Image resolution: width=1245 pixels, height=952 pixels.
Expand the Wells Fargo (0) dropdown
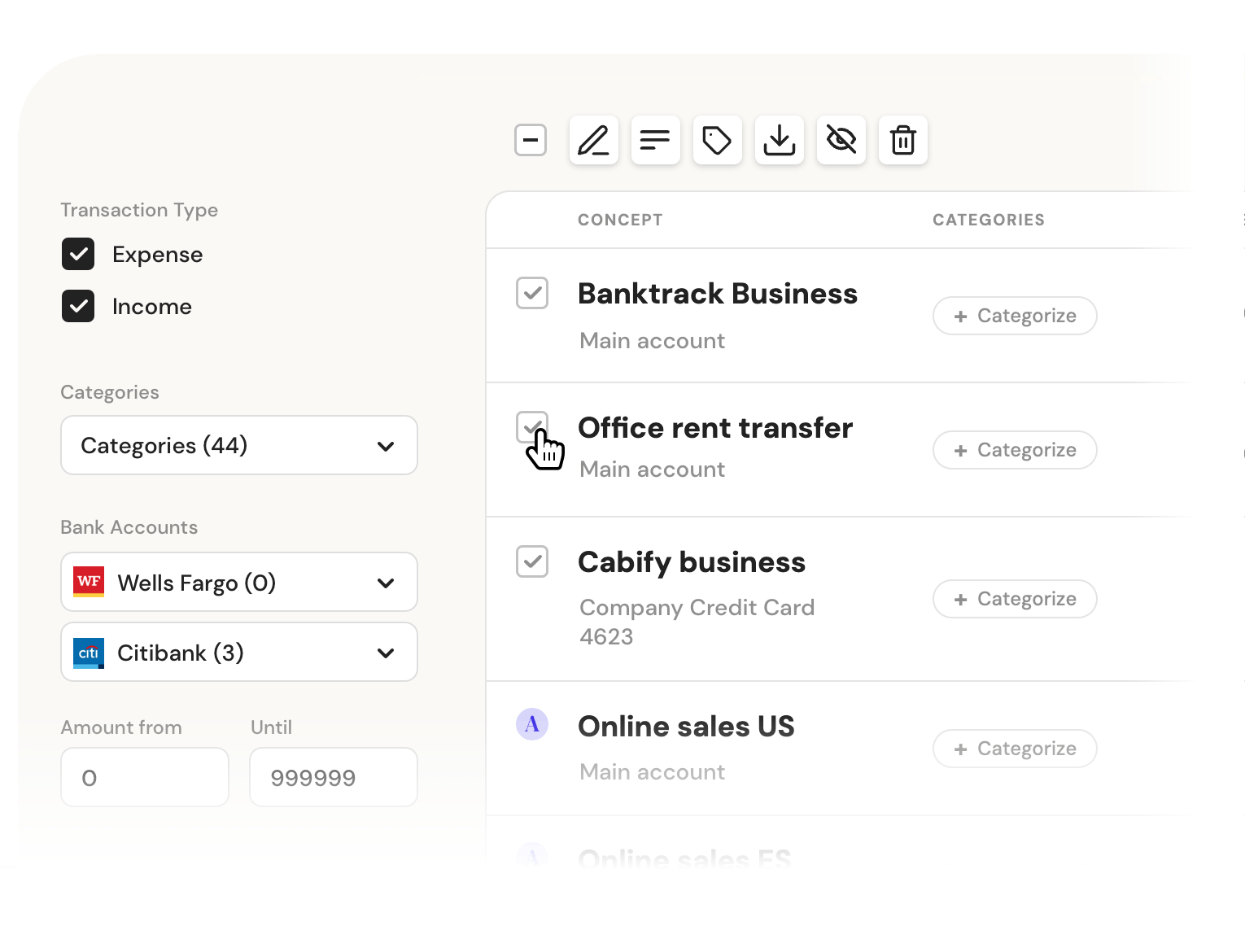pos(239,582)
